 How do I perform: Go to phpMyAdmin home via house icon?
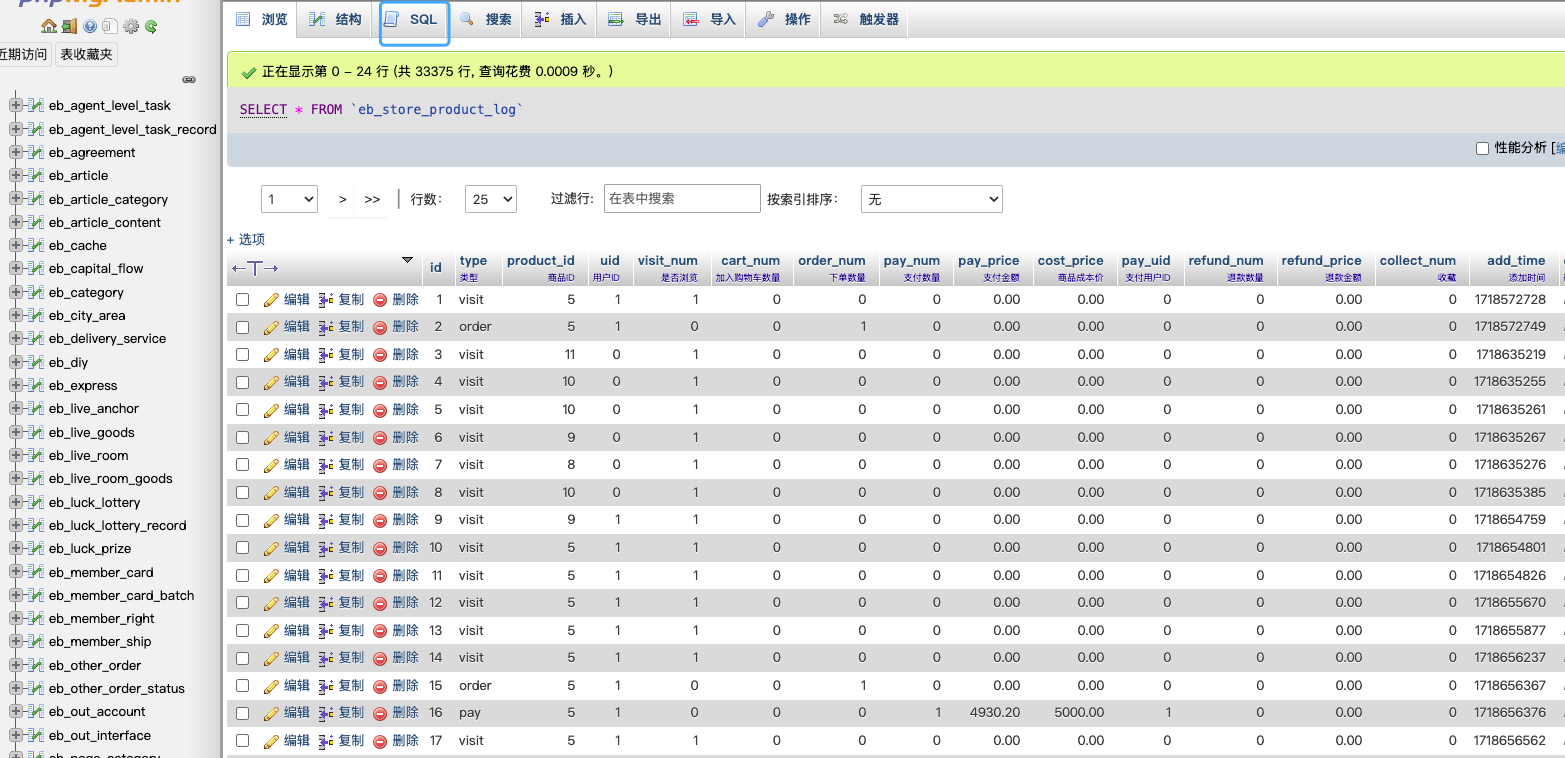tap(48, 27)
